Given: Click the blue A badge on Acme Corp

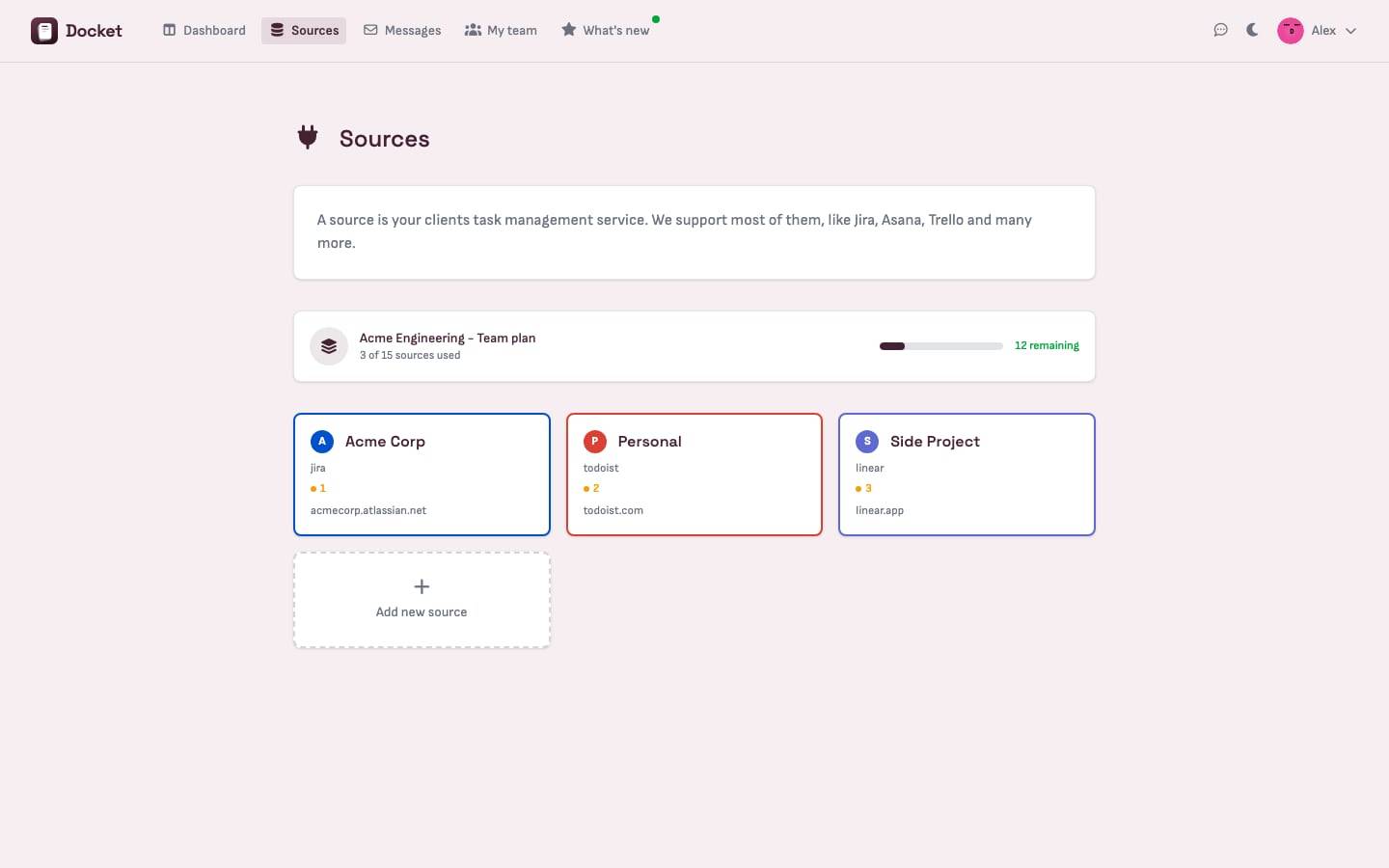Looking at the screenshot, I should click(322, 442).
